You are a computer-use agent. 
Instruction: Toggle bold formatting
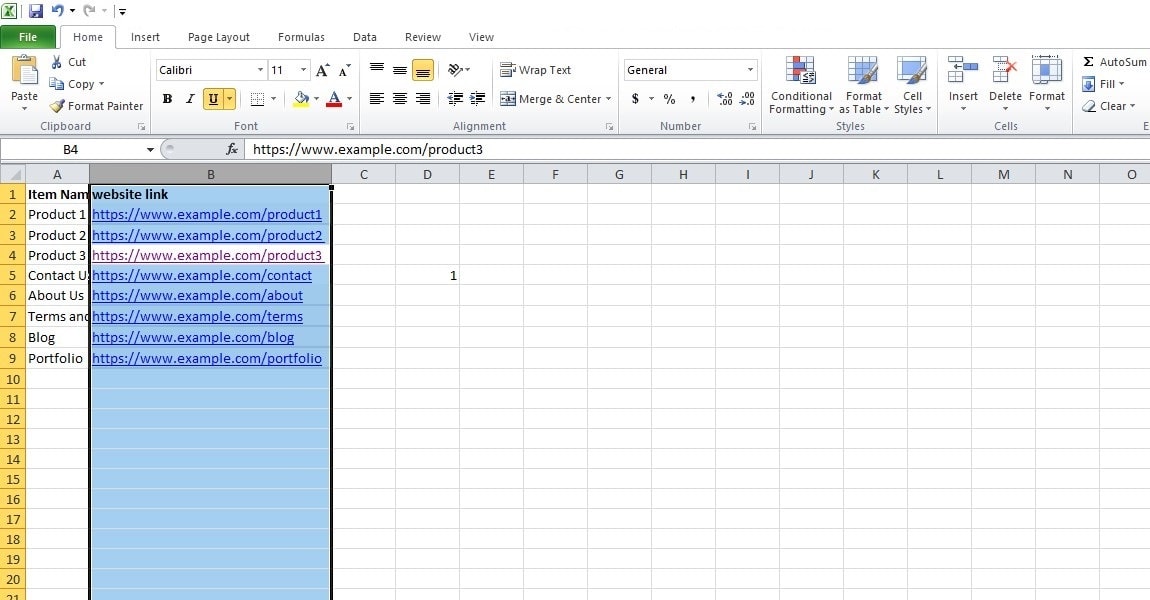167,99
